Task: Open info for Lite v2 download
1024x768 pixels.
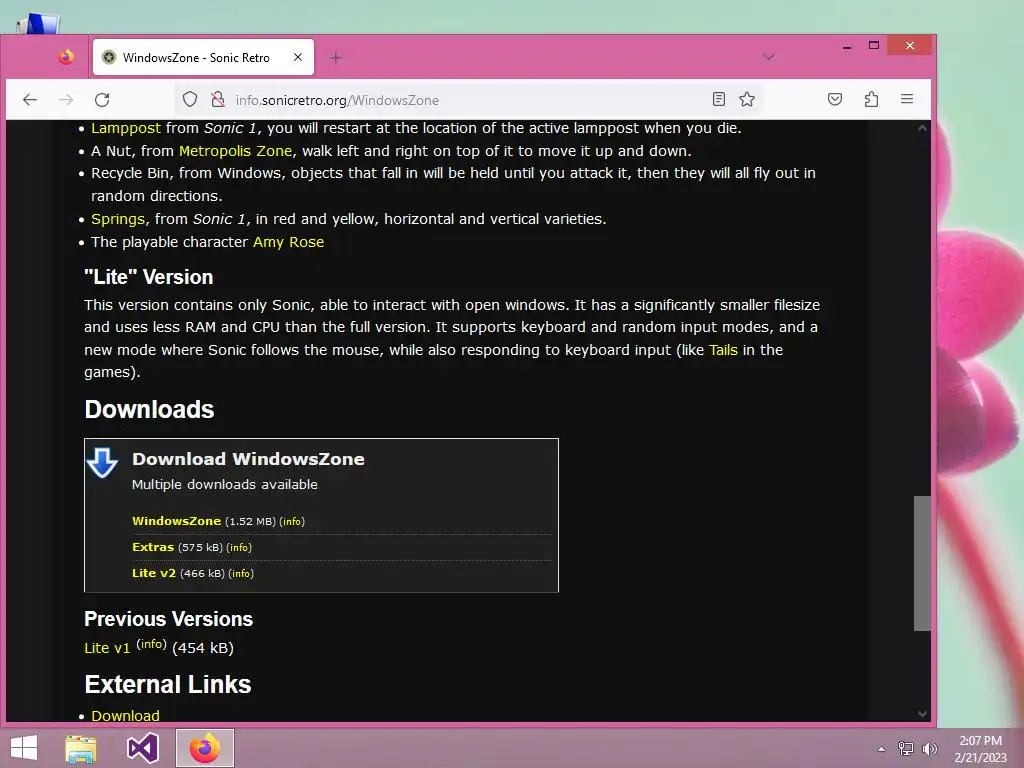Action: coord(241,573)
